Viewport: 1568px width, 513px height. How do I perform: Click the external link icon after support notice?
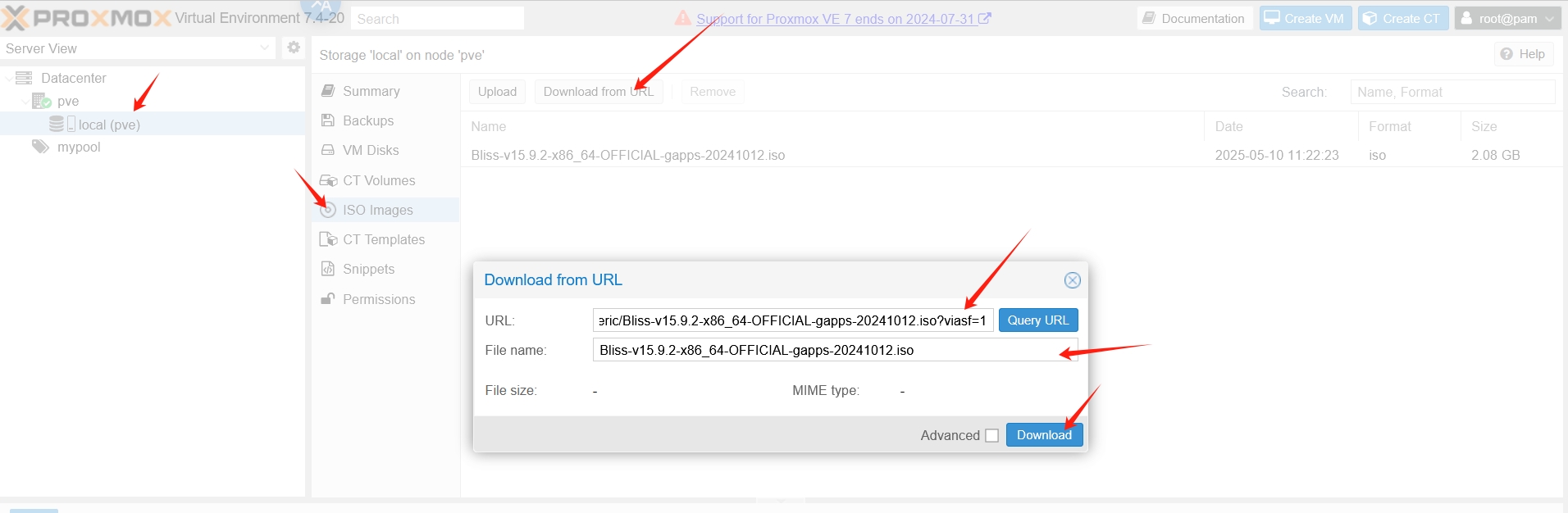tap(985, 18)
